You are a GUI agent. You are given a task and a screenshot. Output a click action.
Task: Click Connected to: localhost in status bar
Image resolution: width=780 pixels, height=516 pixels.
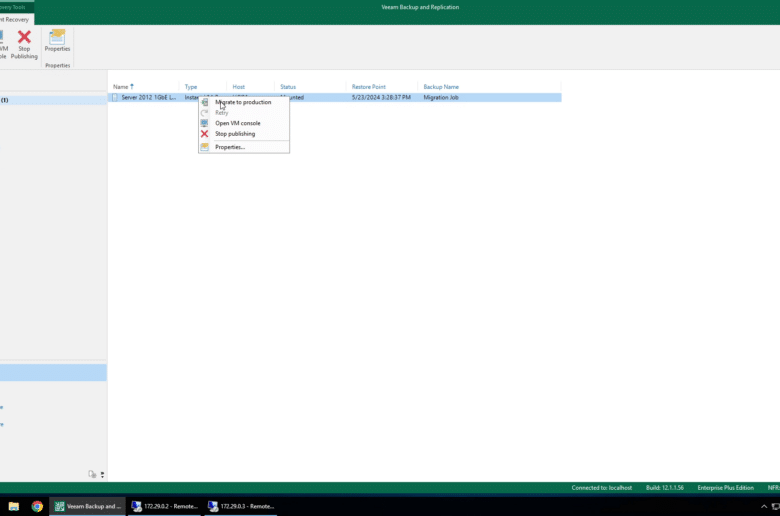point(601,488)
